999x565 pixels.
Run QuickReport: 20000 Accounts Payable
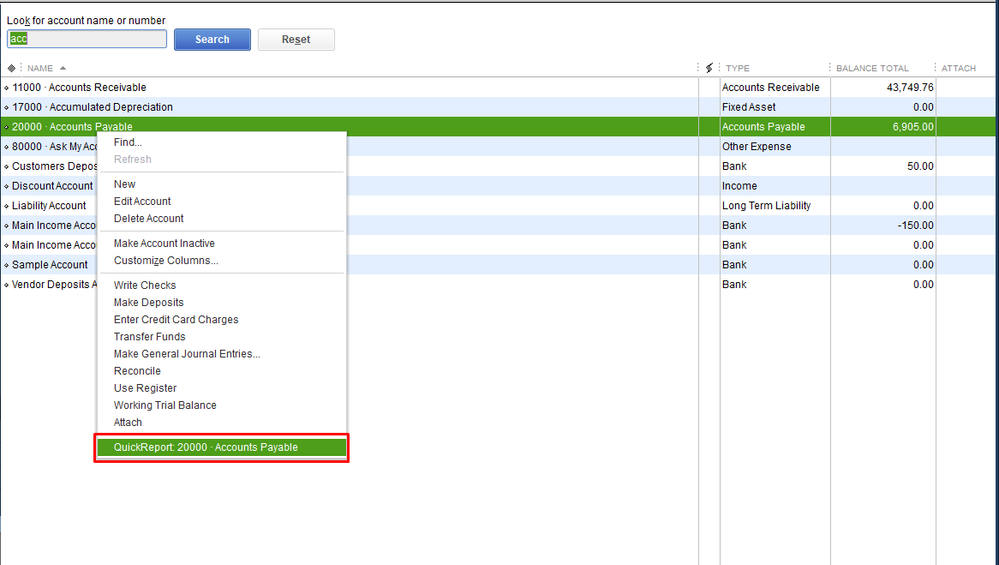(x=222, y=447)
